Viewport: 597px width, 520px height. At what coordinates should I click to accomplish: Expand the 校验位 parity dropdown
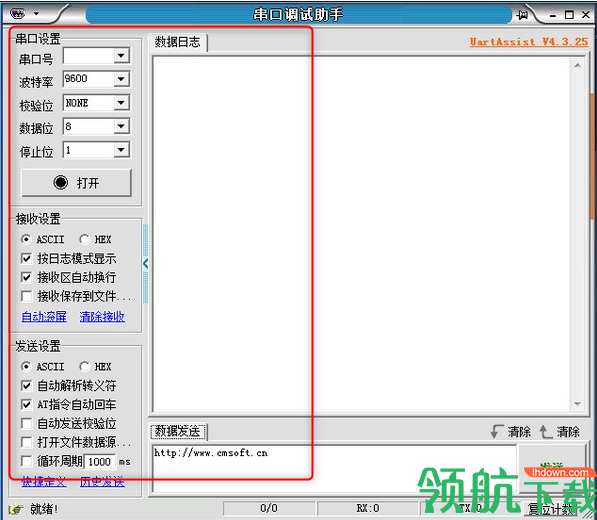121,103
